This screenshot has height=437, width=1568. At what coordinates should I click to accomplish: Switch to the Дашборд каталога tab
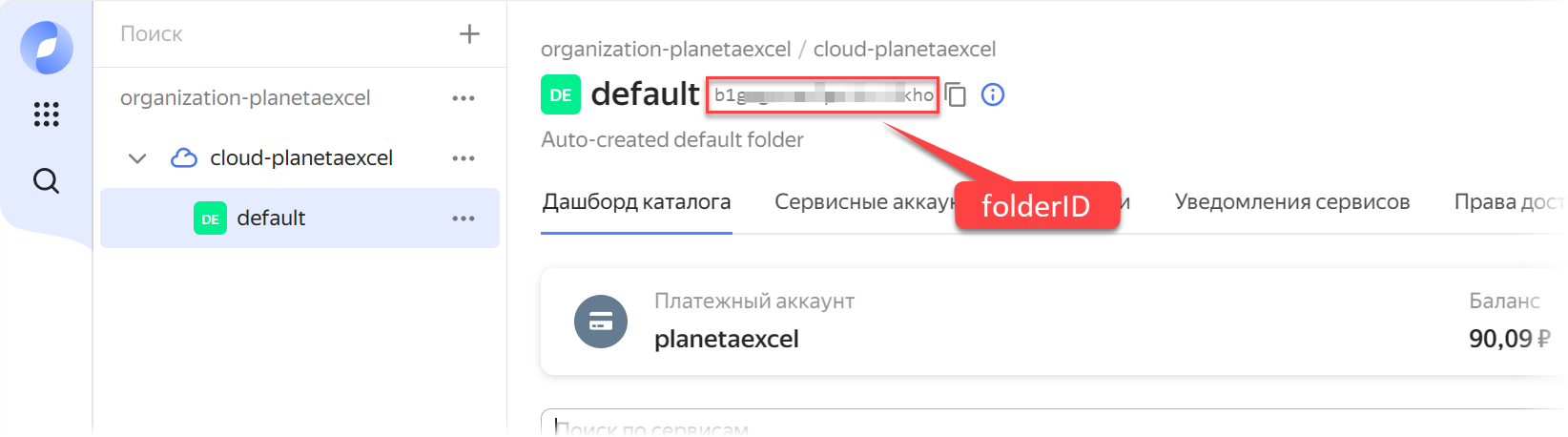tap(636, 202)
